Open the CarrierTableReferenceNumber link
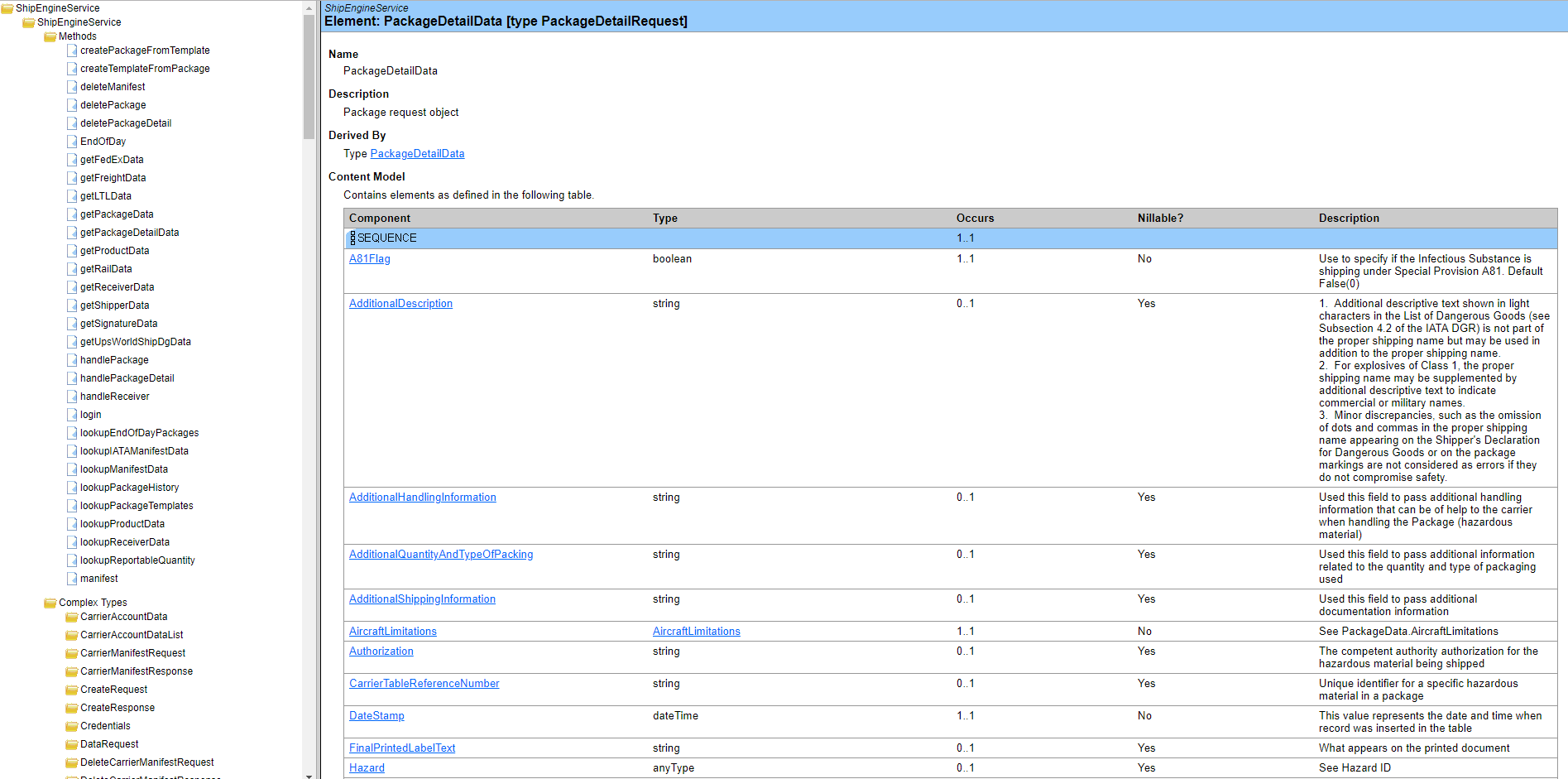 [424, 684]
